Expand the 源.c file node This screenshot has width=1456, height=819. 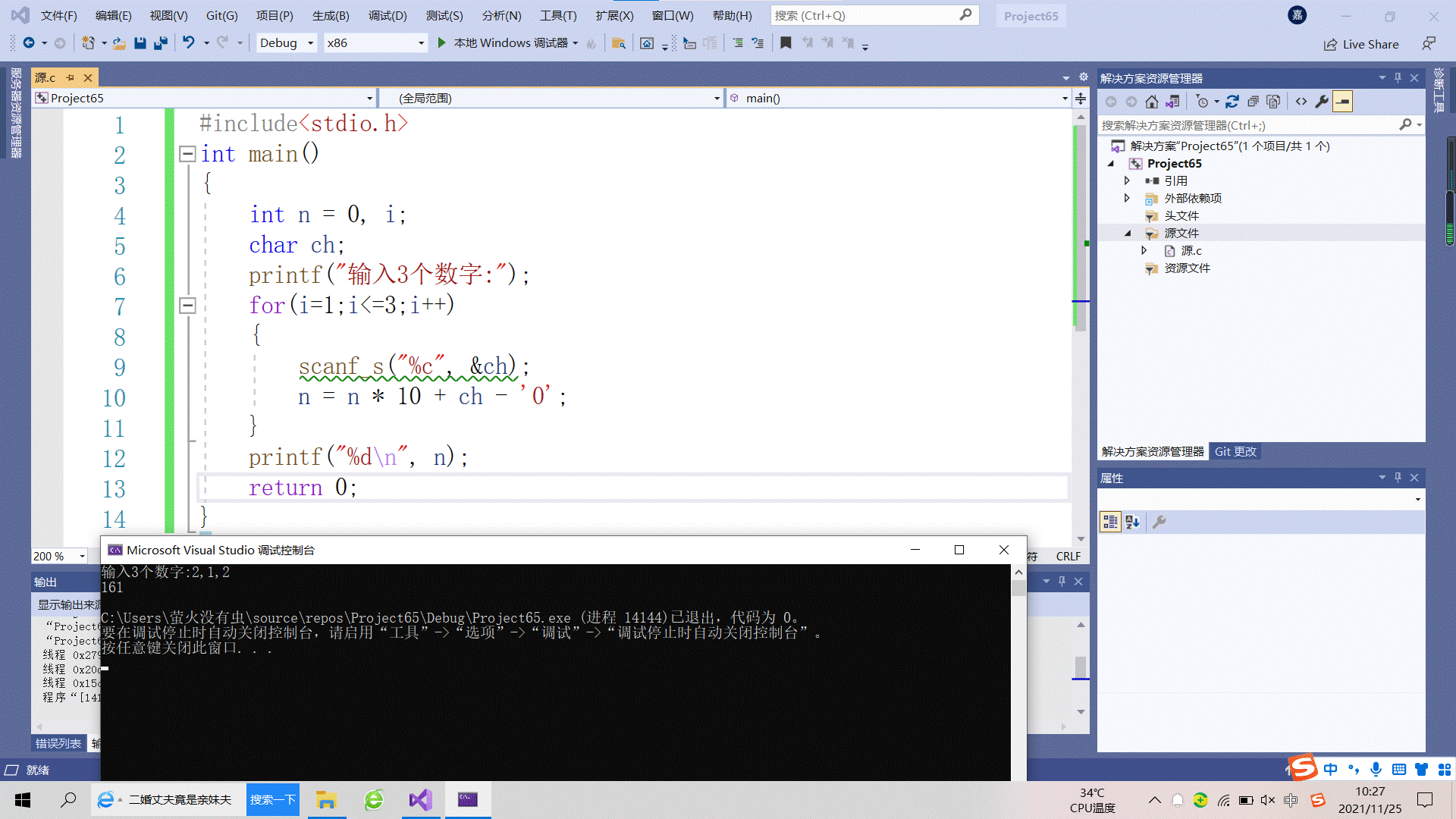click(1144, 251)
